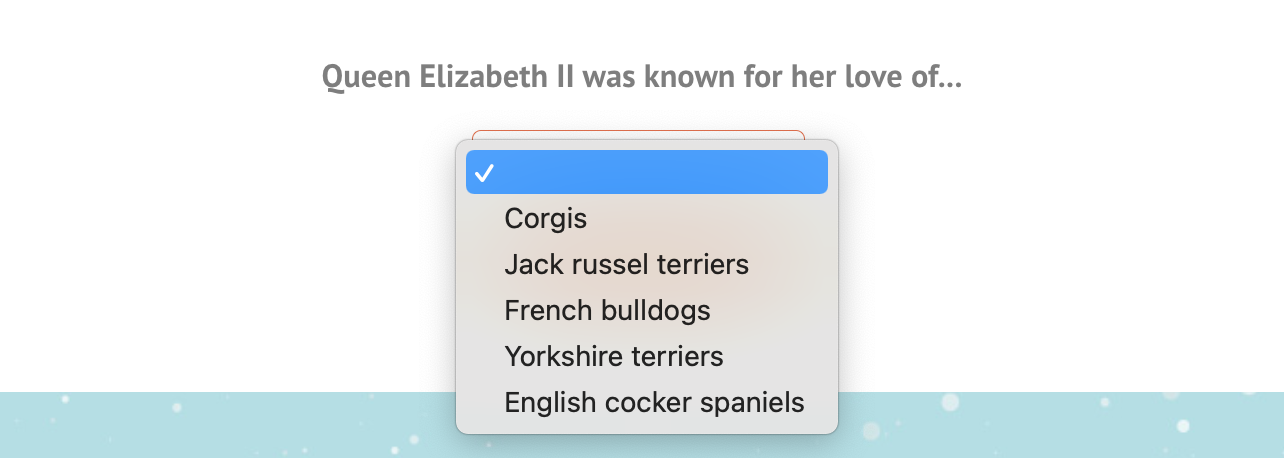Click the white checkmark beside empty entry
This screenshot has height=458, width=1284.
[x=485, y=173]
